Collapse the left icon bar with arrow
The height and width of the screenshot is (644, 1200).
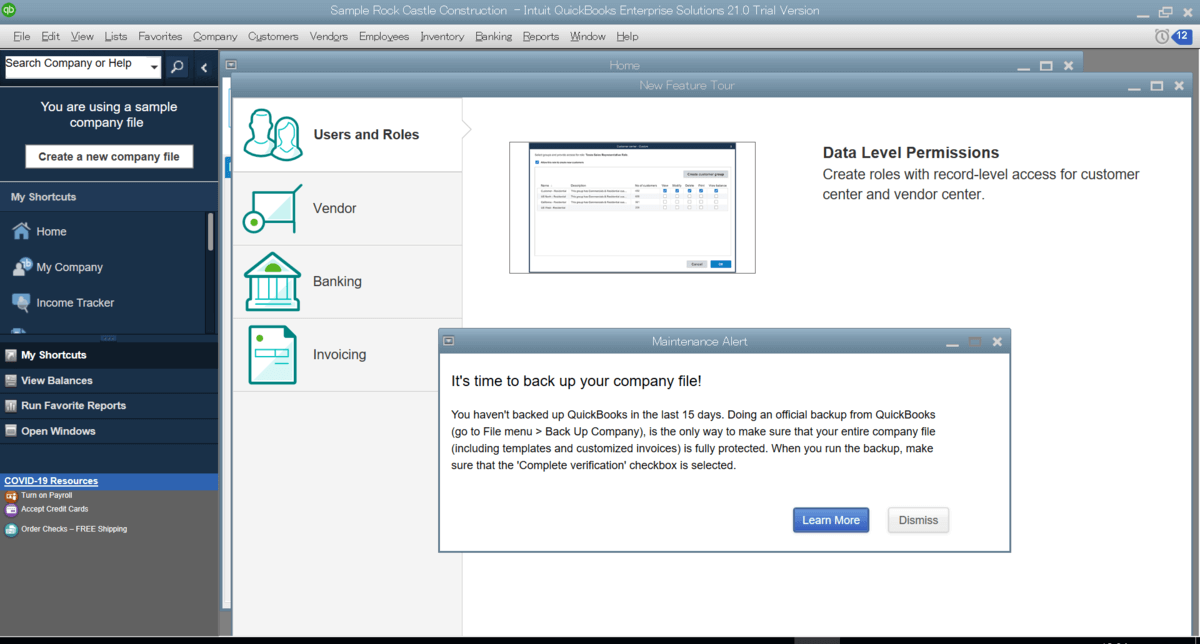[x=204, y=67]
